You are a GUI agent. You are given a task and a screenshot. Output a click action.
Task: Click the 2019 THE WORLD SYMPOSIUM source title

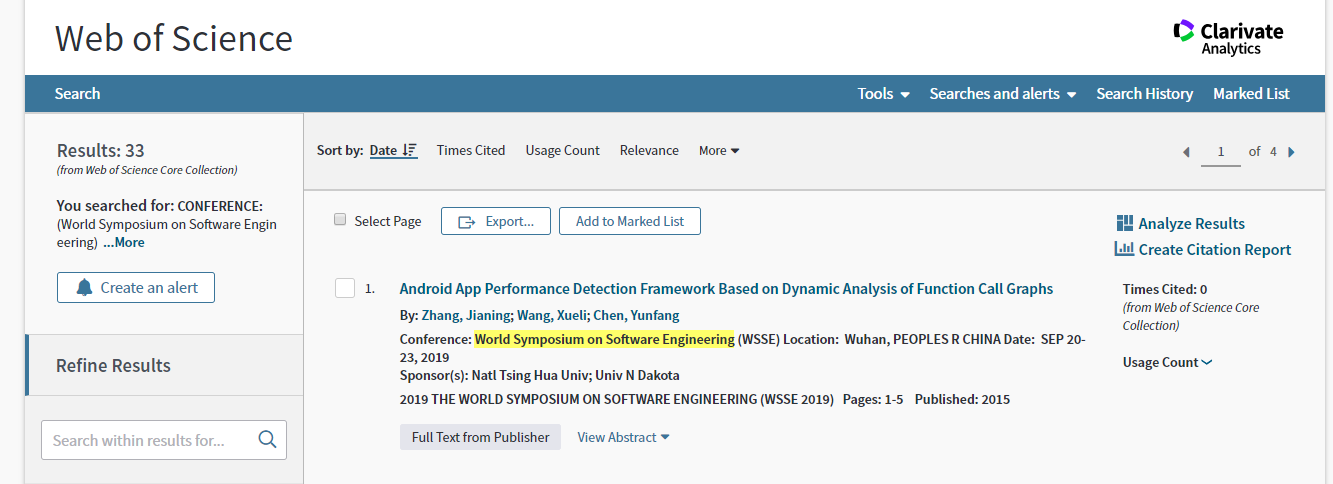point(616,399)
